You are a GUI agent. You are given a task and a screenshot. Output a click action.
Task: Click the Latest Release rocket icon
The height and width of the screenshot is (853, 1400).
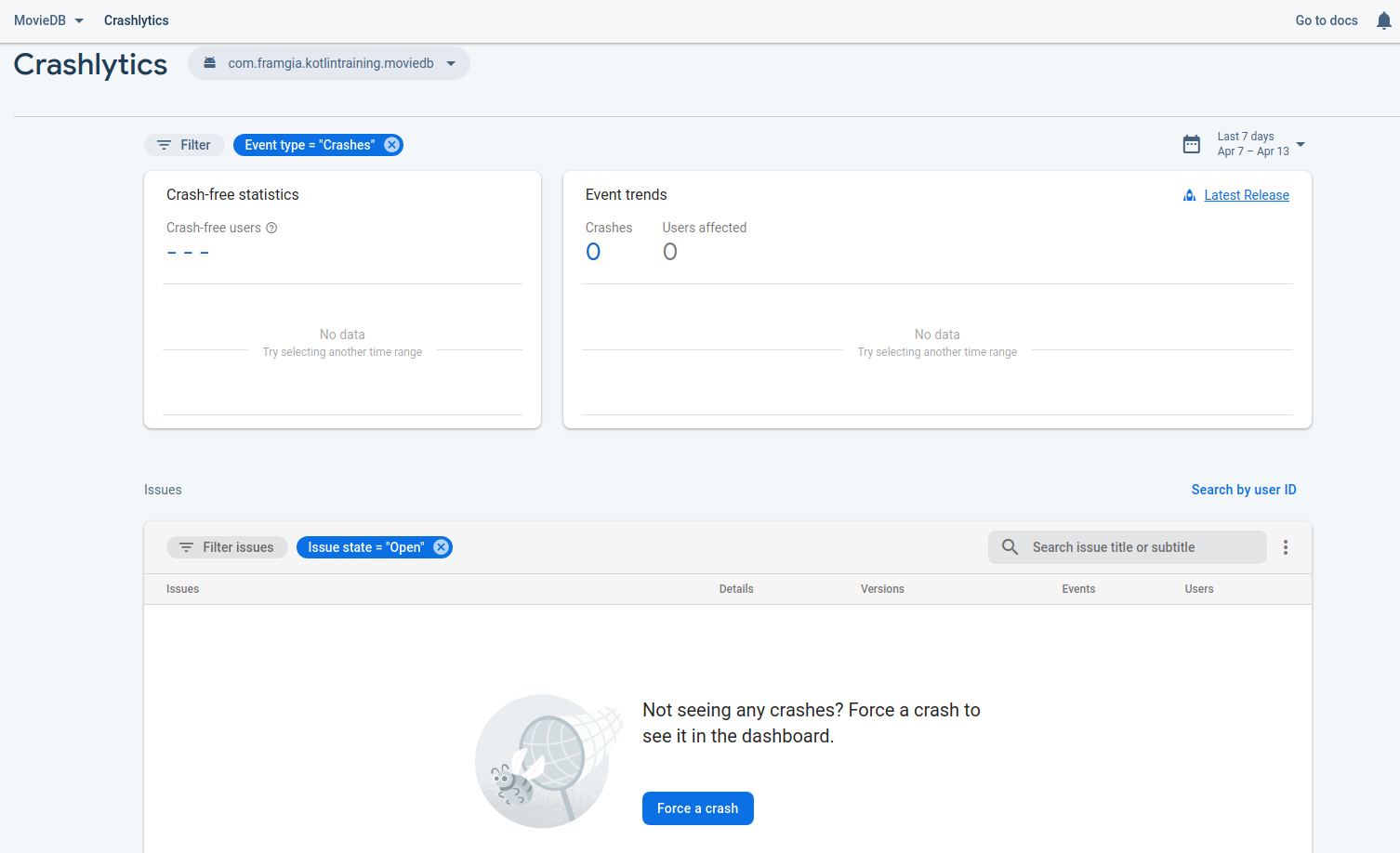[x=1189, y=195]
